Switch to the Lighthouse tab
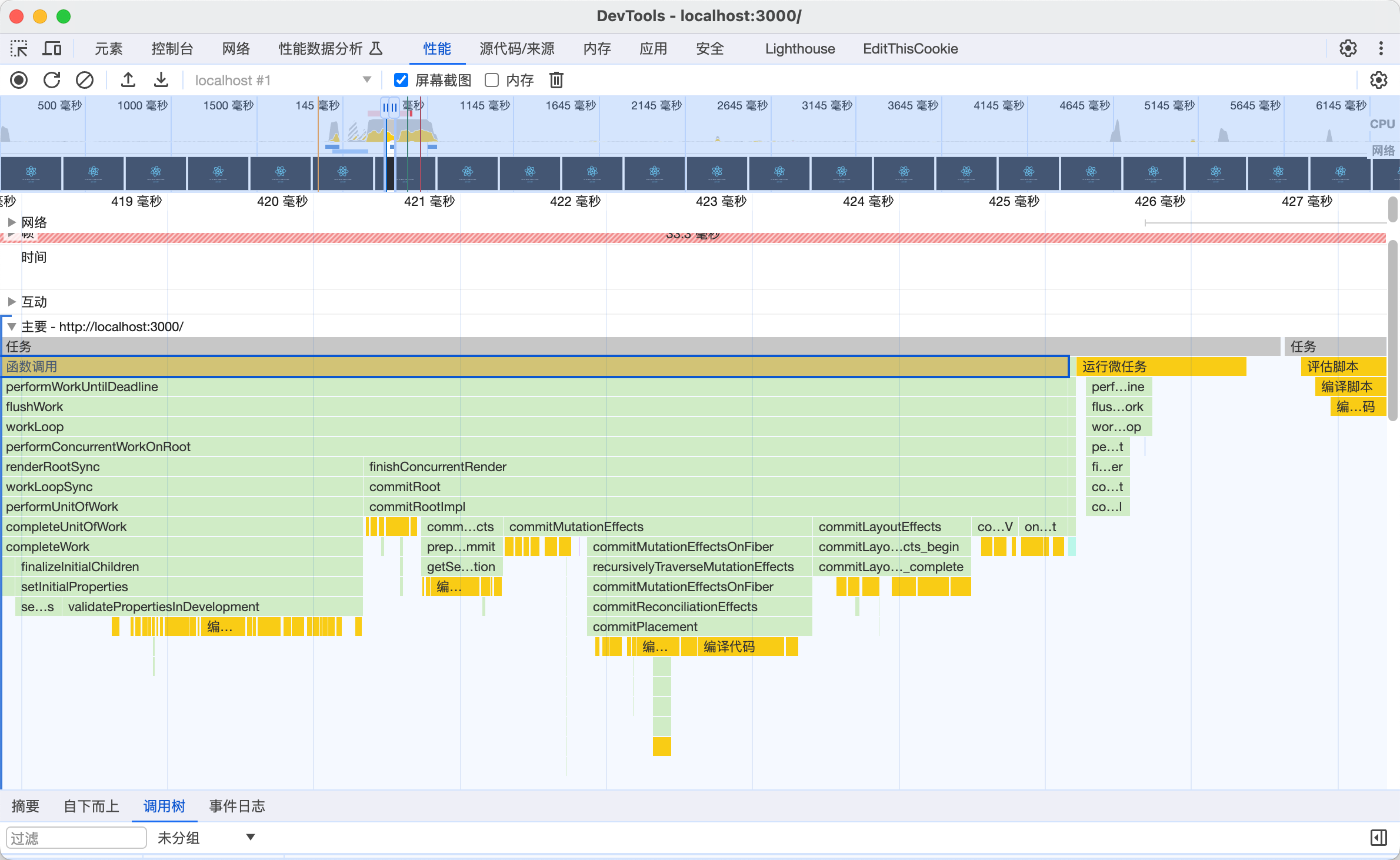The width and height of the screenshot is (1400, 860). 799,48
